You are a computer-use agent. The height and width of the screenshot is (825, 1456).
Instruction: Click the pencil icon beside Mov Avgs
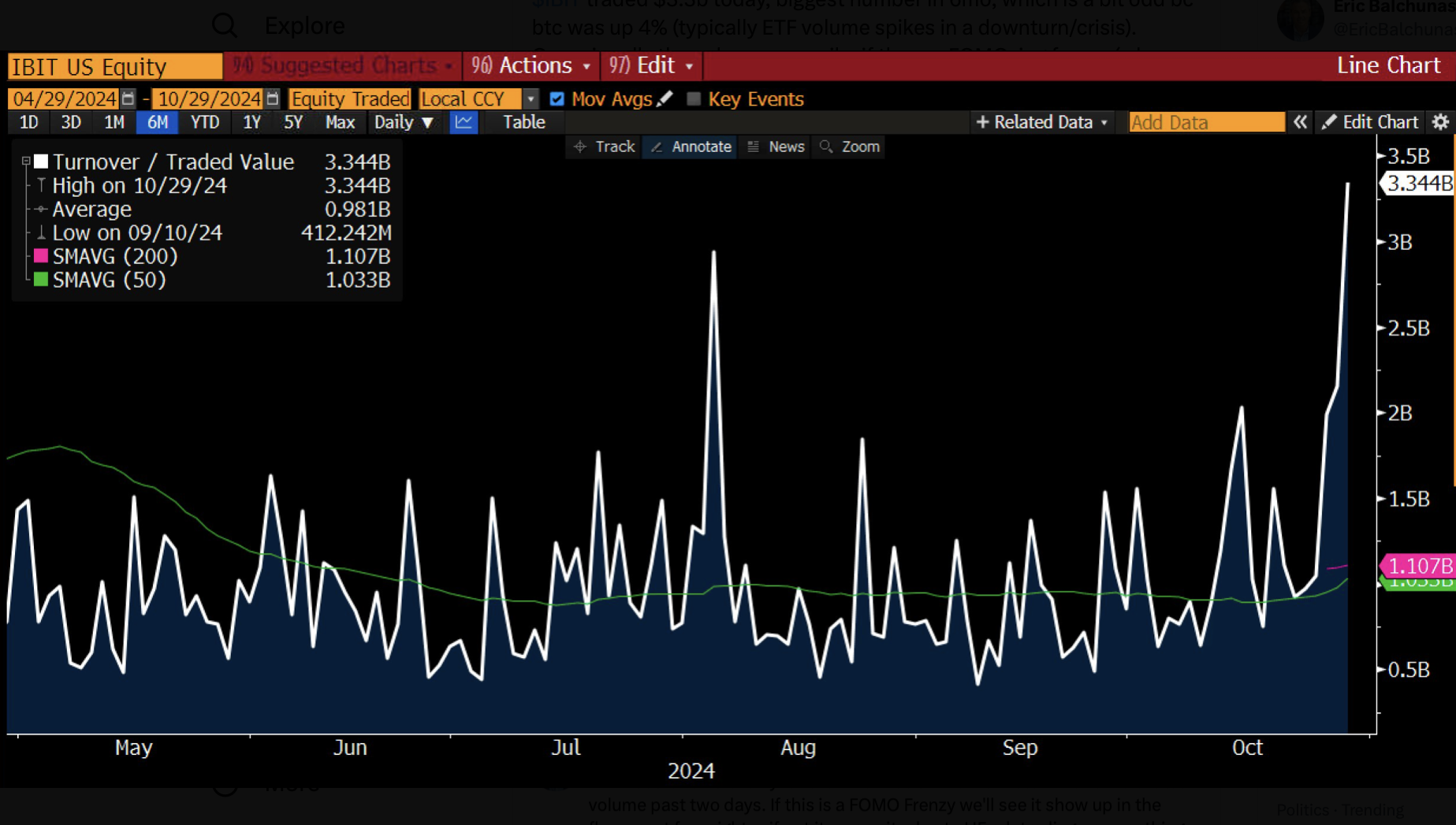click(665, 98)
